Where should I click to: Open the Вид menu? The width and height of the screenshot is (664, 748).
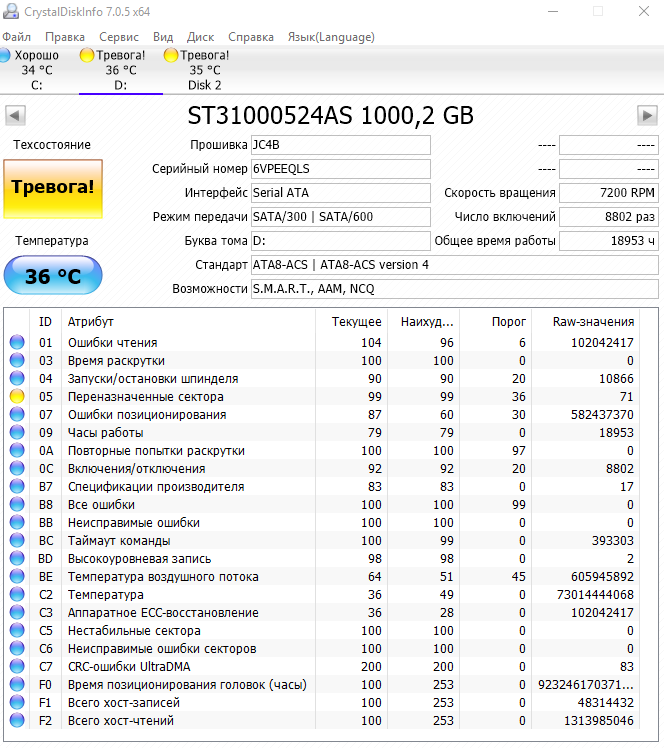click(163, 37)
